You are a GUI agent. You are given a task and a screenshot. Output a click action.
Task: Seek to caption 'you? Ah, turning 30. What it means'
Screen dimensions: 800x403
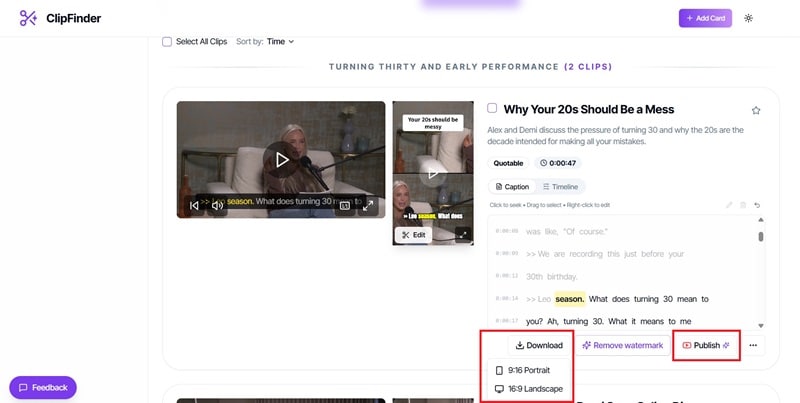tap(609, 321)
